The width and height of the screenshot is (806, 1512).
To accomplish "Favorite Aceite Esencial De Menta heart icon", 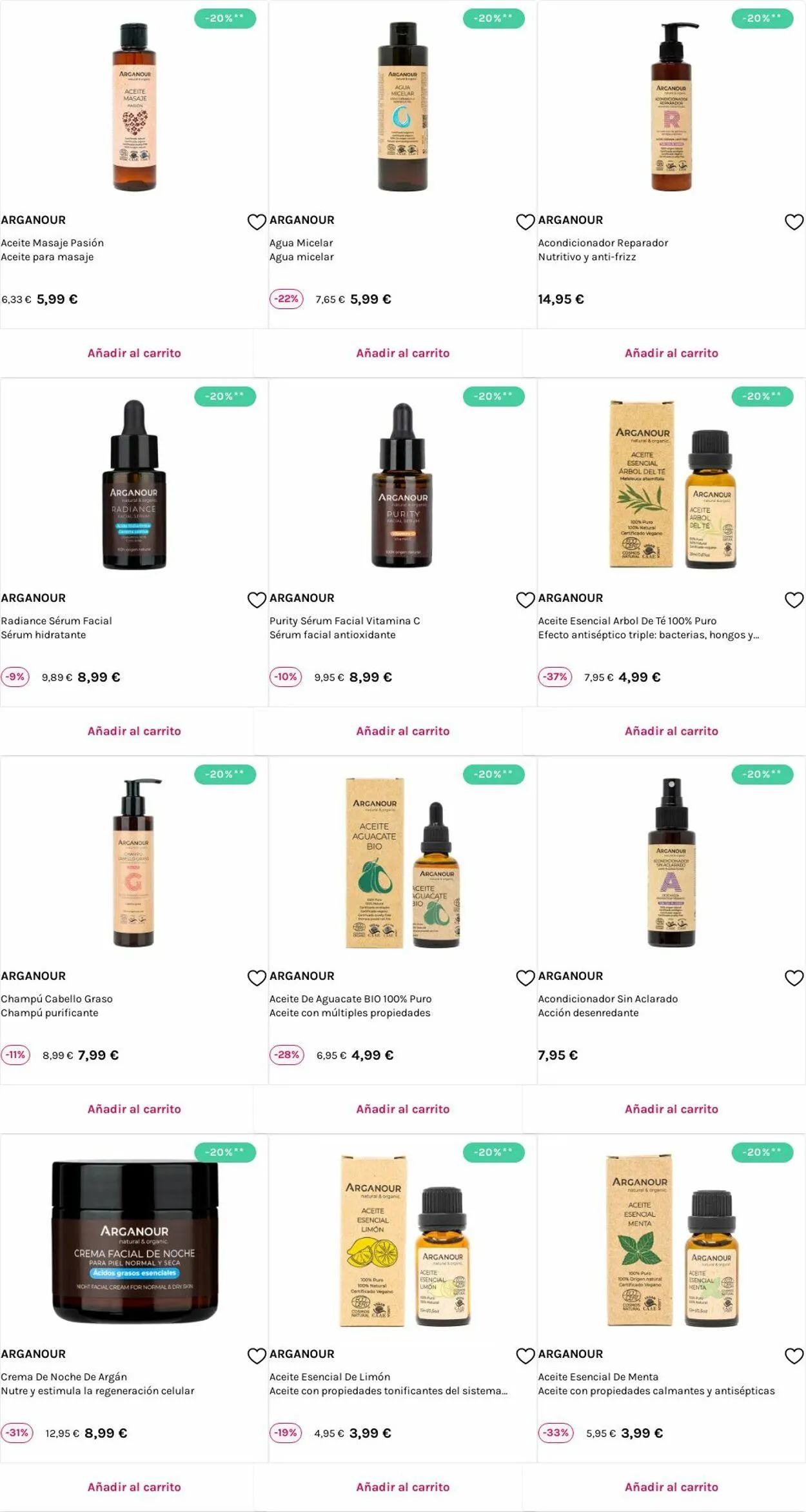I will coord(794,1356).
